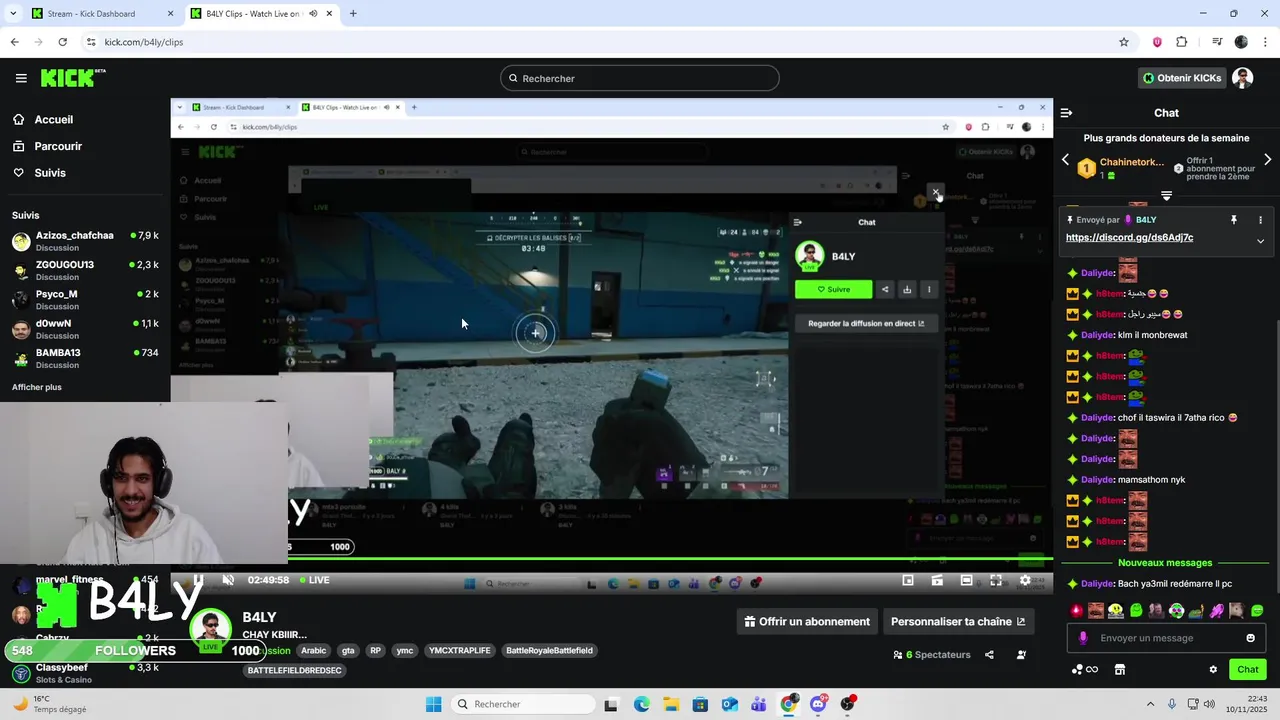Open the discord.gg link in pinned message
Image resolution: width=1280 pixels, height=720 pixels.
pyautogui.click(x=1129, y=238)
